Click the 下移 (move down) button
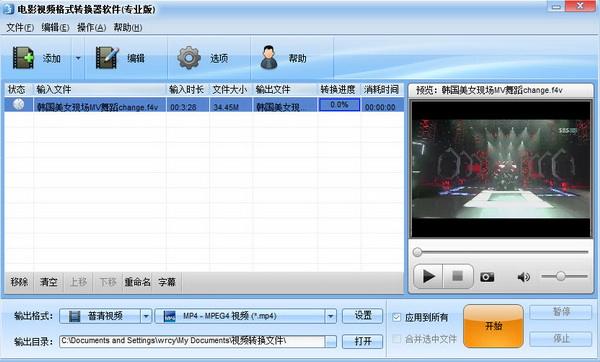This screenshot has height=362, width=600. tap(108, 282)
